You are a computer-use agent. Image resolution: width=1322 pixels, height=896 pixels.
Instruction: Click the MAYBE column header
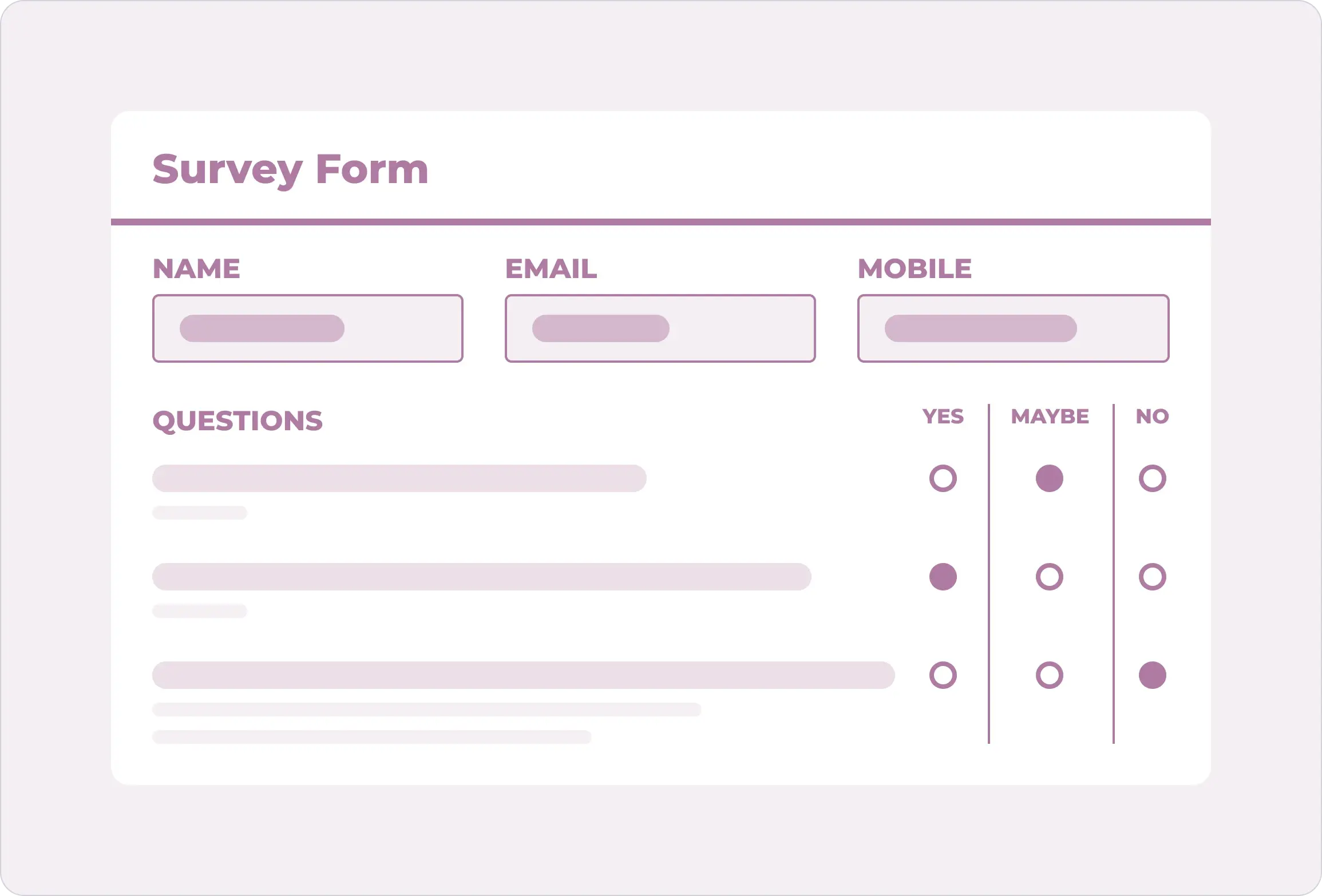(x=1050, y=417)
